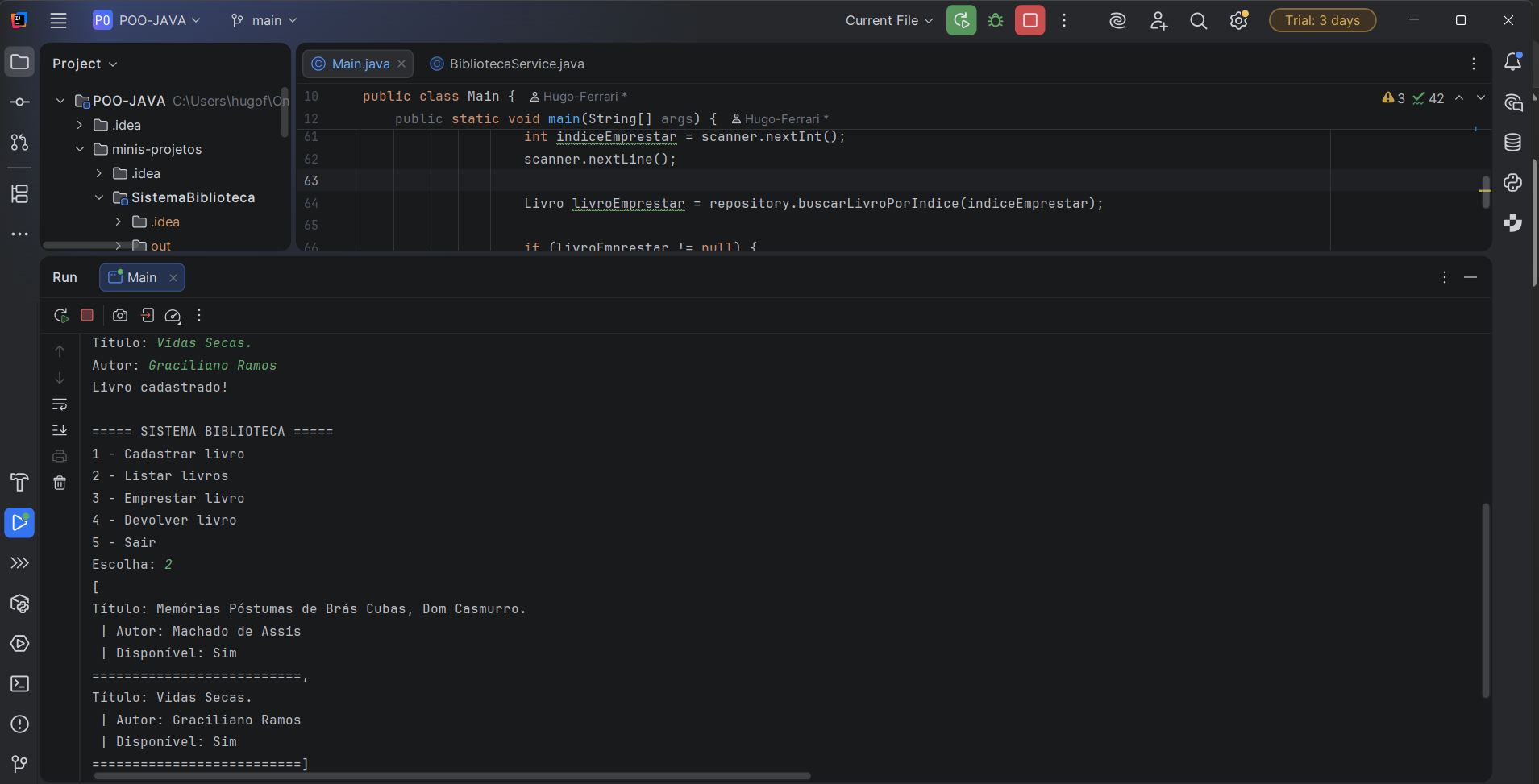Open the Problems tool window
The image size is (1539, 784).
pos(19,724)
